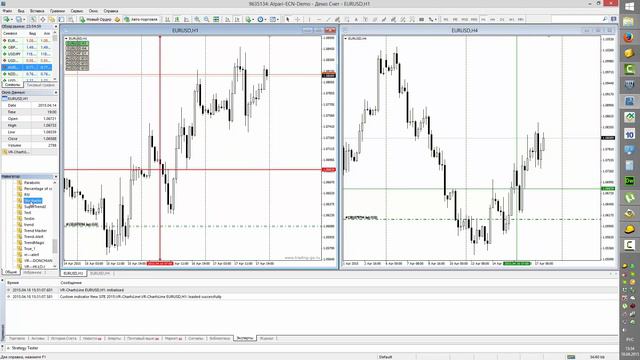Switch to Избранное tab in Navigator
The image size is (640, 360).
(33, 272)
